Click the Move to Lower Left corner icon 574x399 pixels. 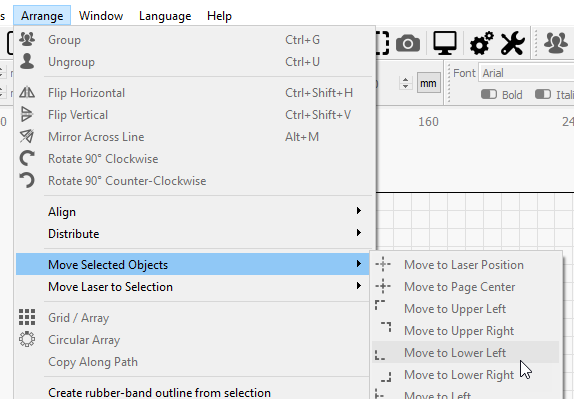380,355
